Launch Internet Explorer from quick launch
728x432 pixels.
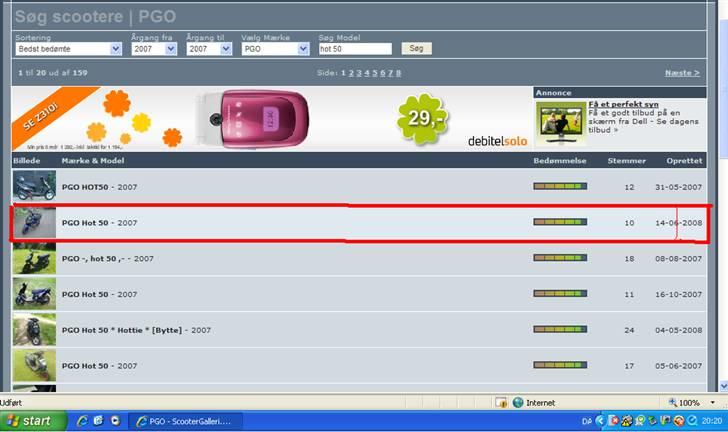tap(82, 421)
